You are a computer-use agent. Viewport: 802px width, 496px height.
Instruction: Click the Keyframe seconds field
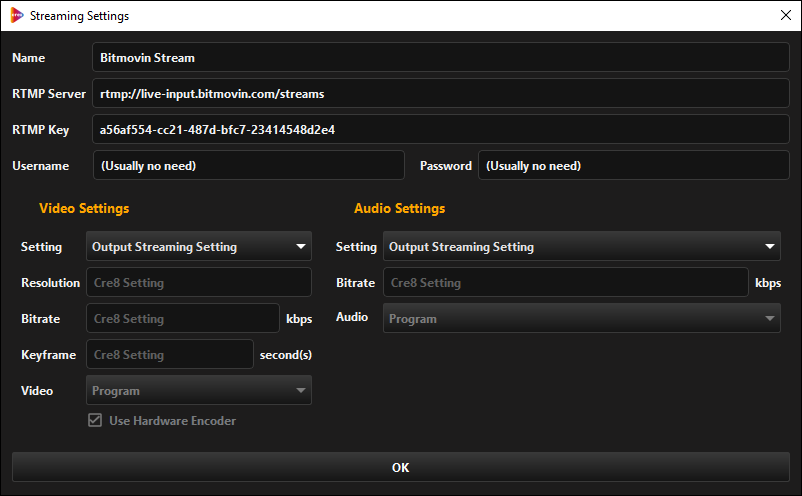click(170, 354)
